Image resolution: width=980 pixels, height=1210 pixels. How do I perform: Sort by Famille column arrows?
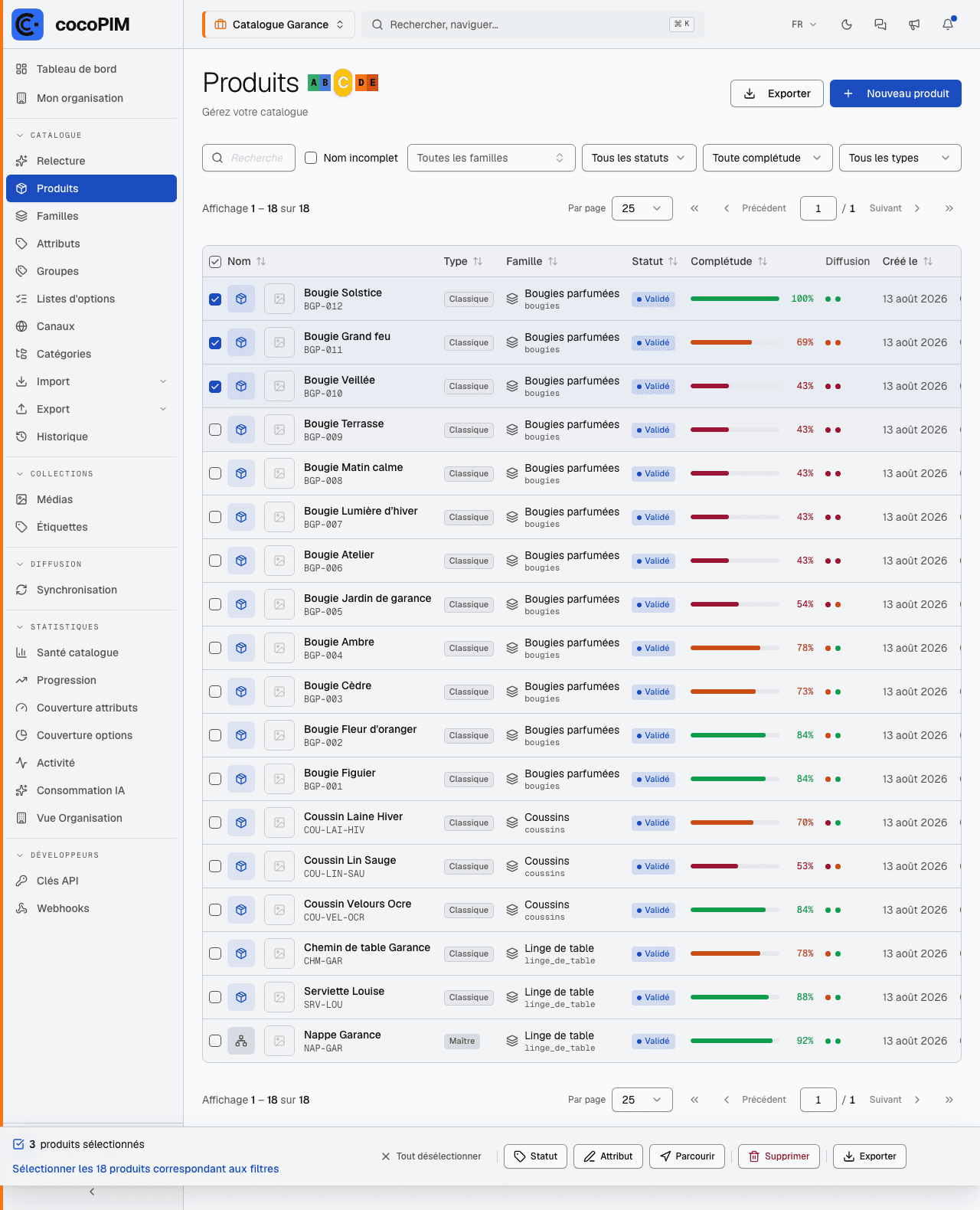pyautogui.click(x=553, y=261)
